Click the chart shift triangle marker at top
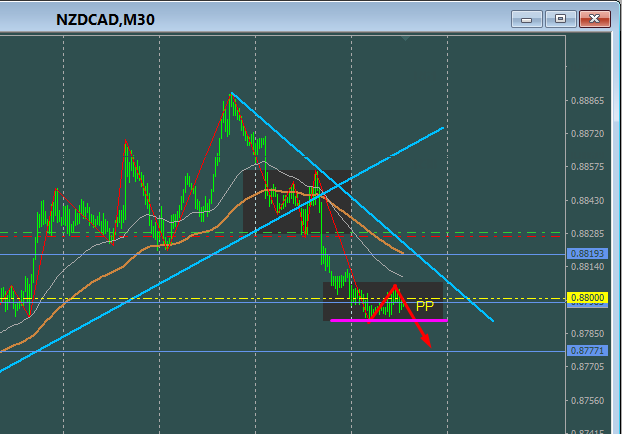 pos(405,38)
